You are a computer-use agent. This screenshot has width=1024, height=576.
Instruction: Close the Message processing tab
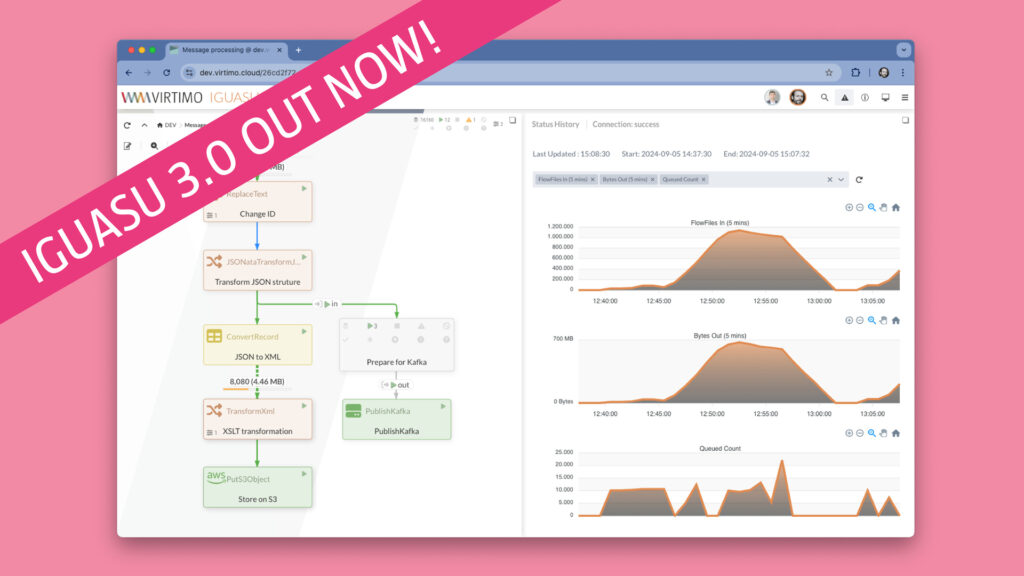tap(280, 50)
